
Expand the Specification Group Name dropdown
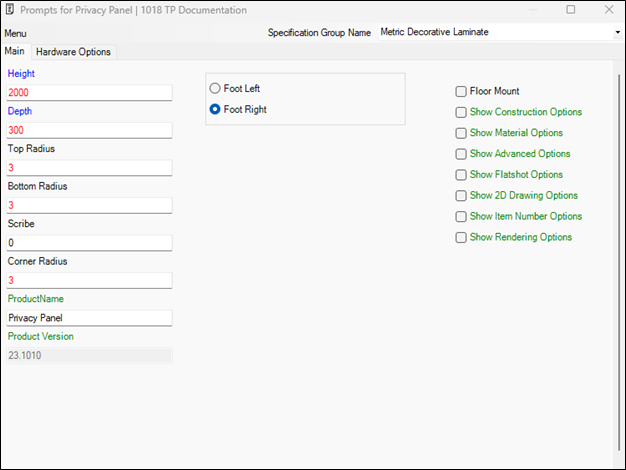[617, 32]
